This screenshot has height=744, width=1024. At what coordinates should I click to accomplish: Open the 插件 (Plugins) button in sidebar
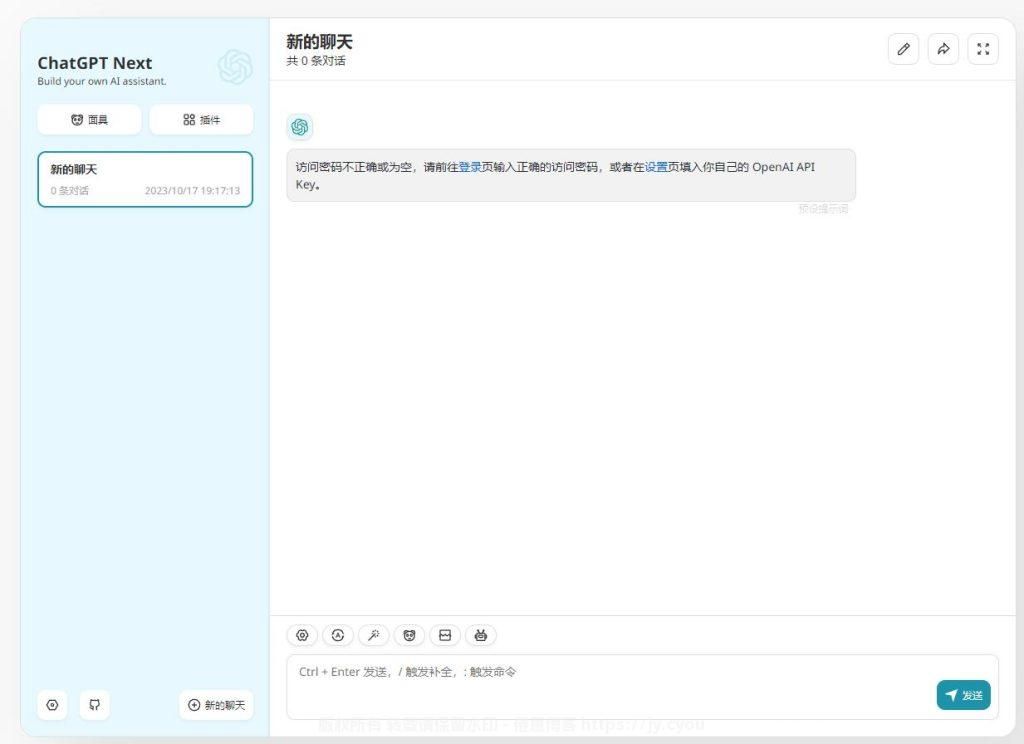coord(201,120)
